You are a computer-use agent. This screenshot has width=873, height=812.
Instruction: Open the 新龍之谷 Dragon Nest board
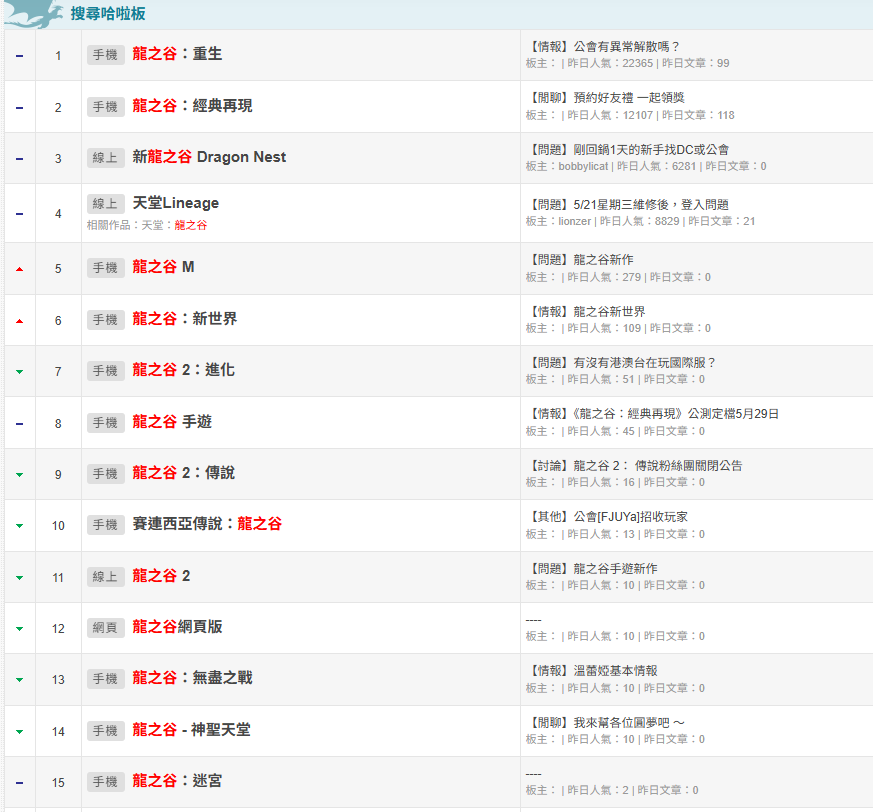[x=209, y=157]
